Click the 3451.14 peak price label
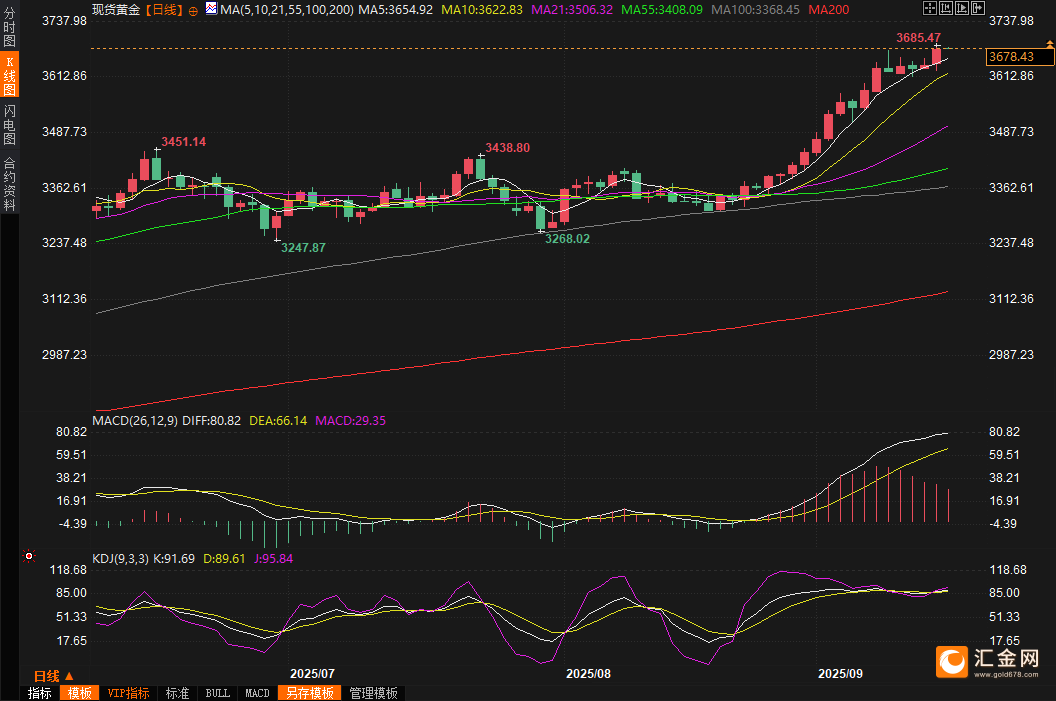This screenshot has width=1056, height=701. 183,141
